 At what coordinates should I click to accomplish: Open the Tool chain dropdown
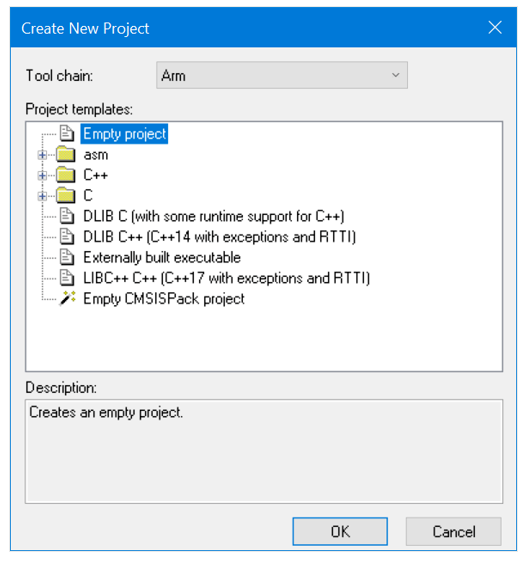[x=282, y=75]
